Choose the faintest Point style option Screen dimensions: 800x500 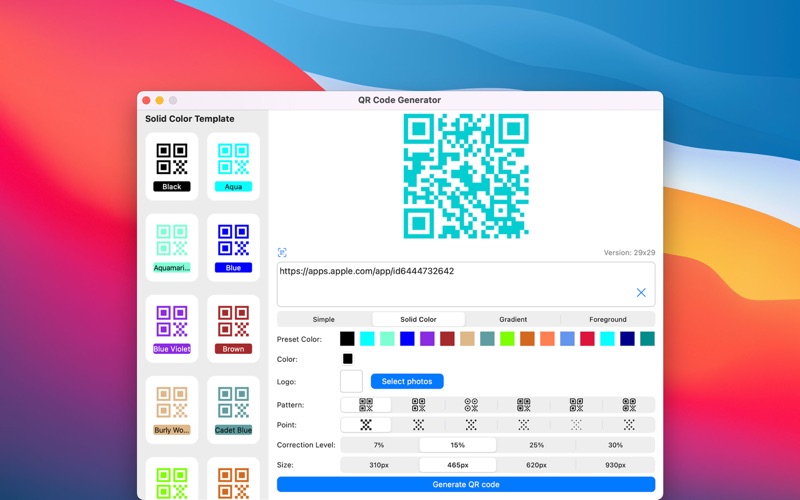point(576,424)
